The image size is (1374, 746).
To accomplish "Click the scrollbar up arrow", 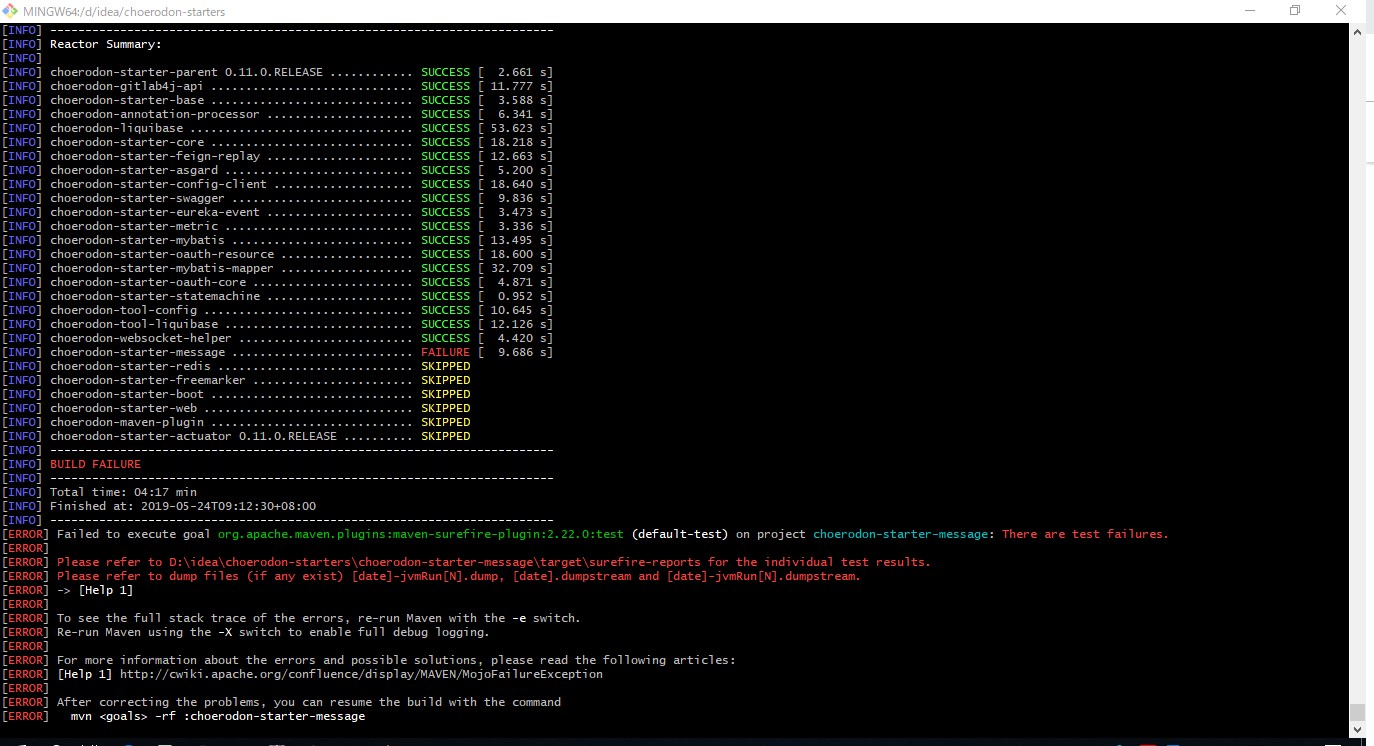I will pos(1357,33).
